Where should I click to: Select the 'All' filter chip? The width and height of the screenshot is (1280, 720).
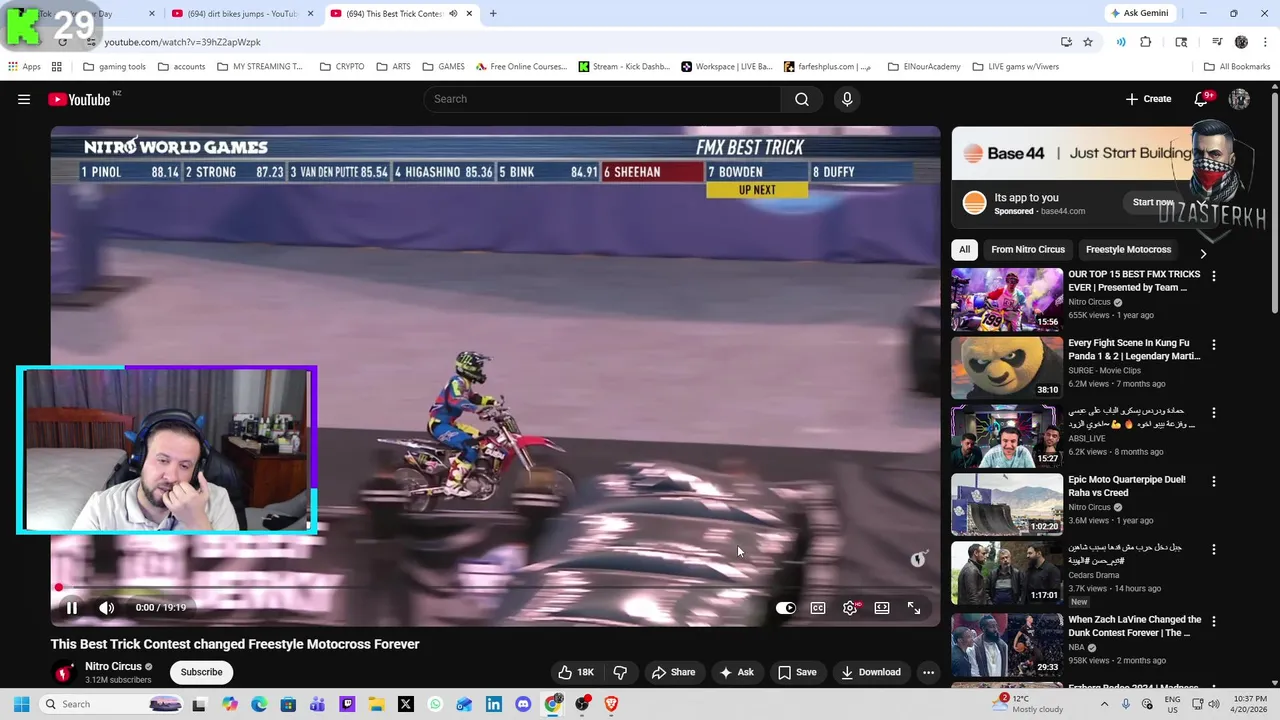pyautogui.click(x=964, y=249)
